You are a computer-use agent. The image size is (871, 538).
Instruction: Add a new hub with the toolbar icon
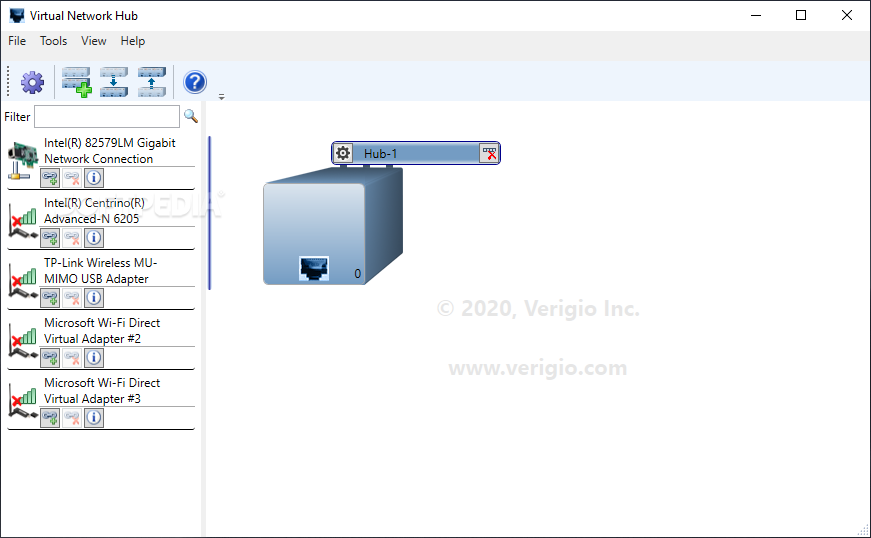point(76,82)
